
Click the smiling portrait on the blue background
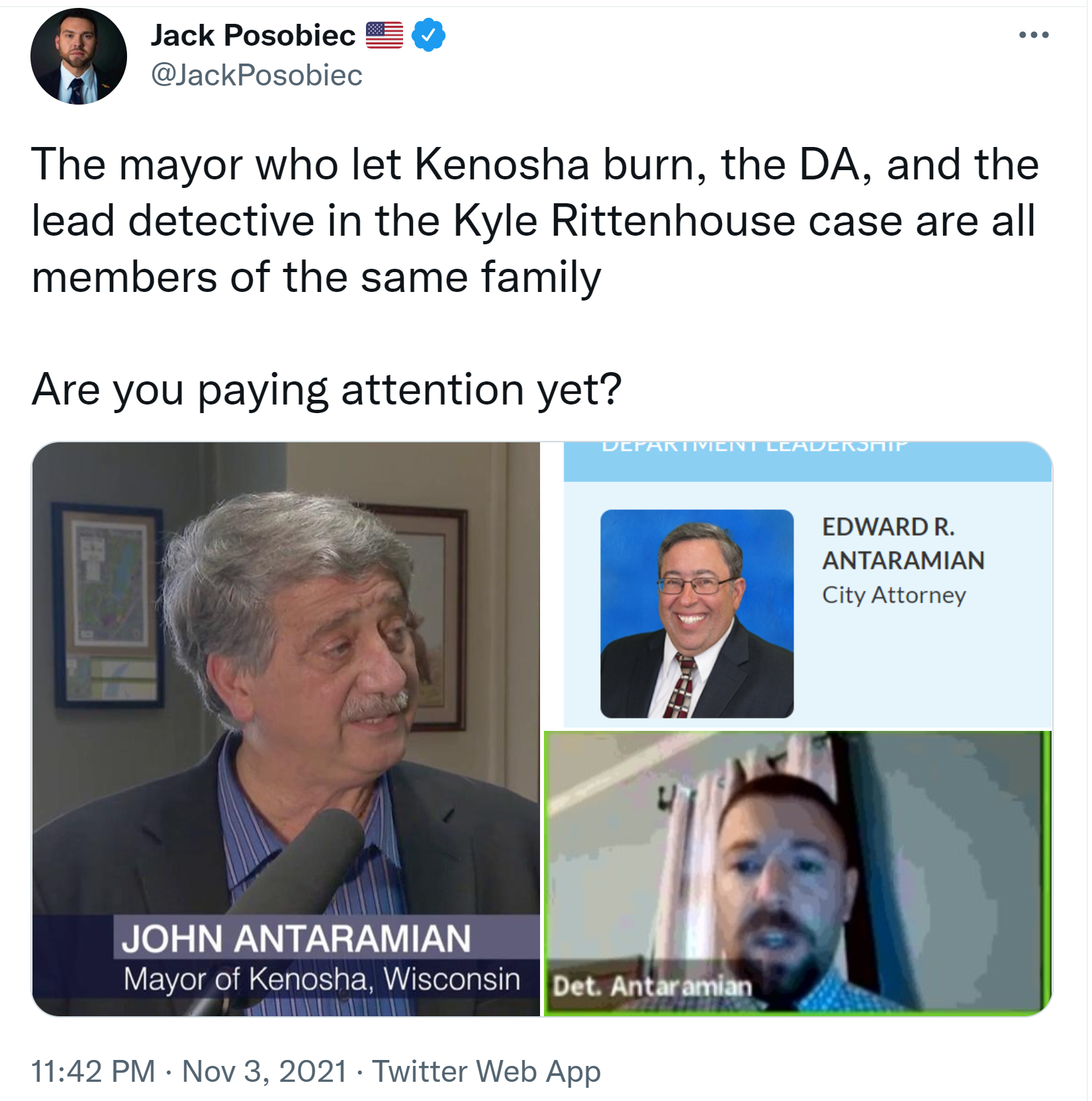pos(697,614)
